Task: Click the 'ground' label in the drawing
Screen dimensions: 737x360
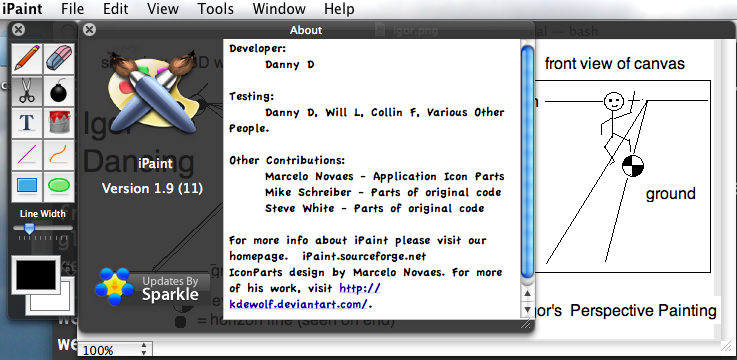Action: click(x=671, y=194)
